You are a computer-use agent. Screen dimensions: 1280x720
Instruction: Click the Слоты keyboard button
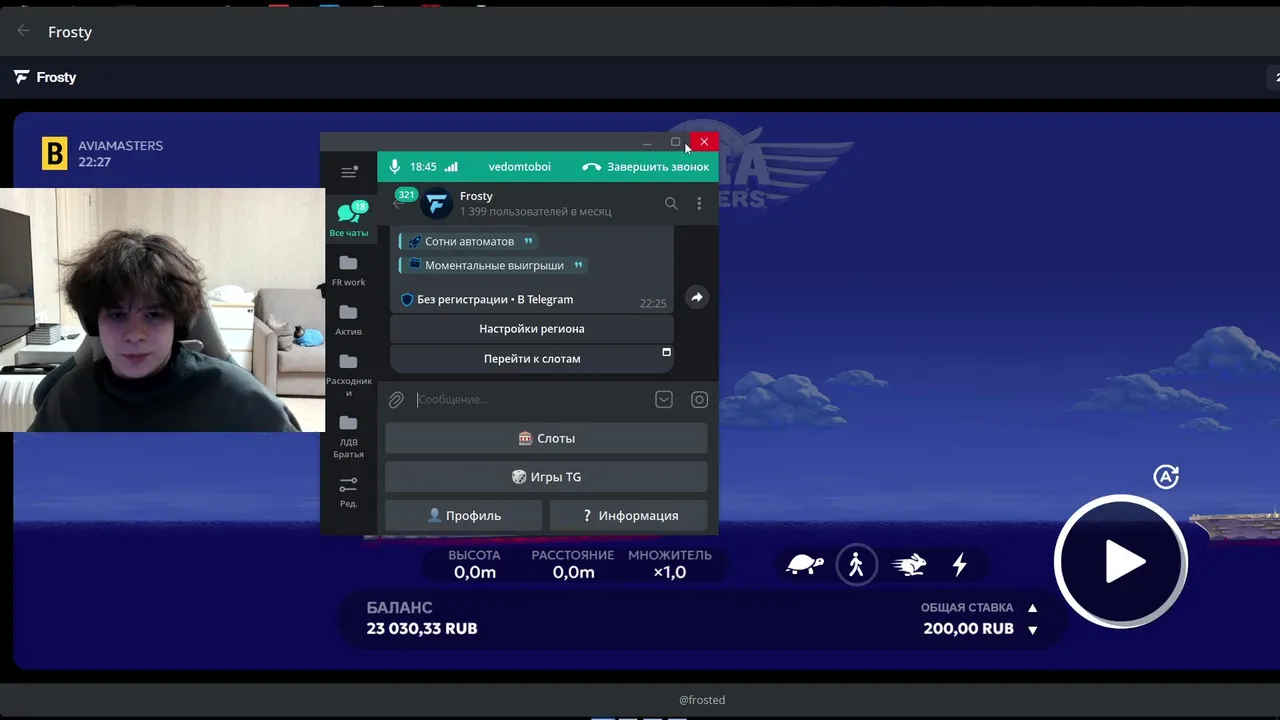[546, 438]
